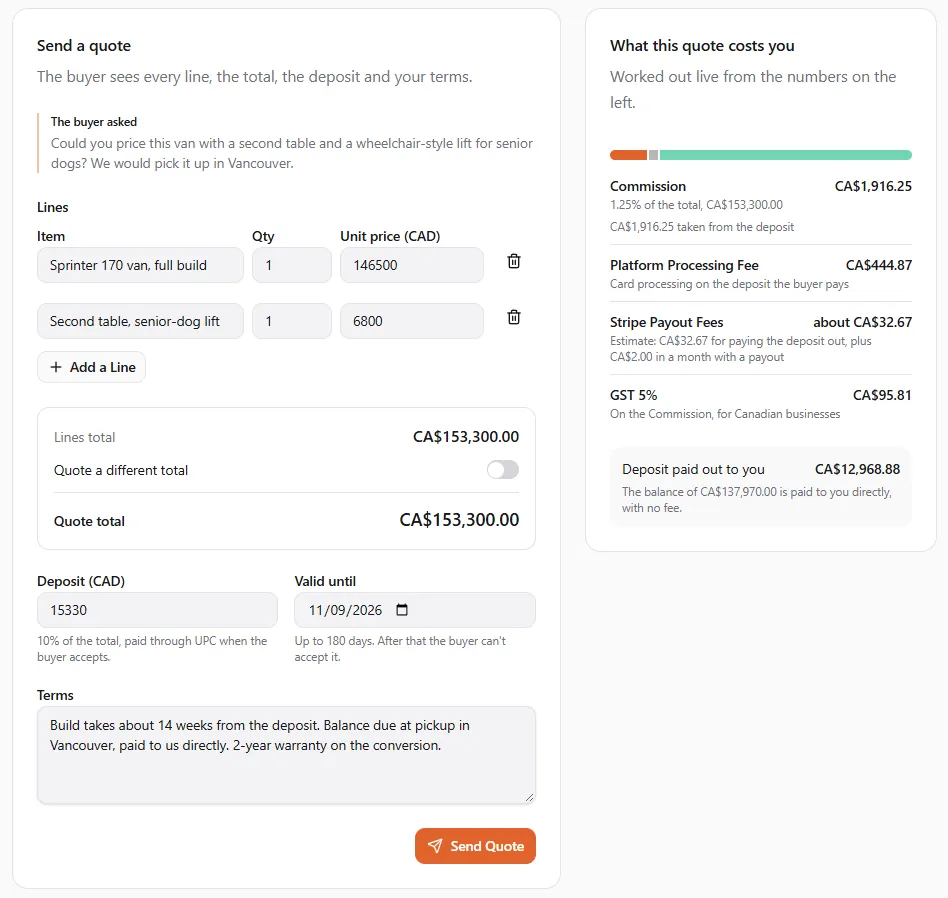Click the bold Quote total CA$153,300.00 amount

[x=459, y=520]
